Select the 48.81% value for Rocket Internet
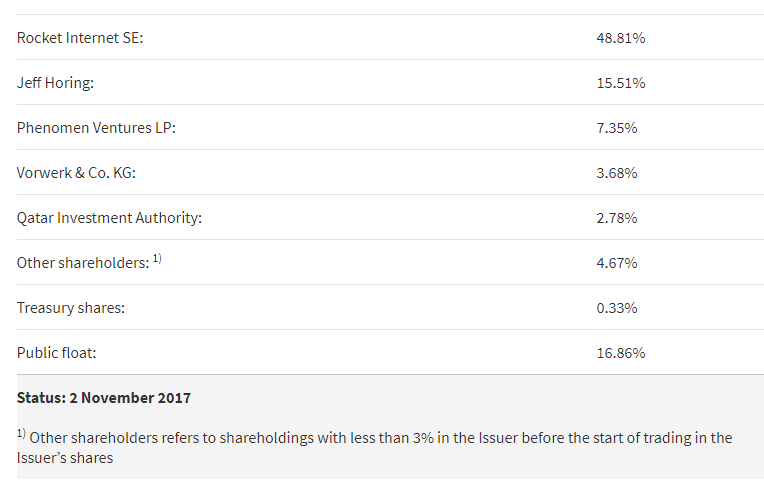This screenshot has width=764, height=502. (x=620, y=38)
